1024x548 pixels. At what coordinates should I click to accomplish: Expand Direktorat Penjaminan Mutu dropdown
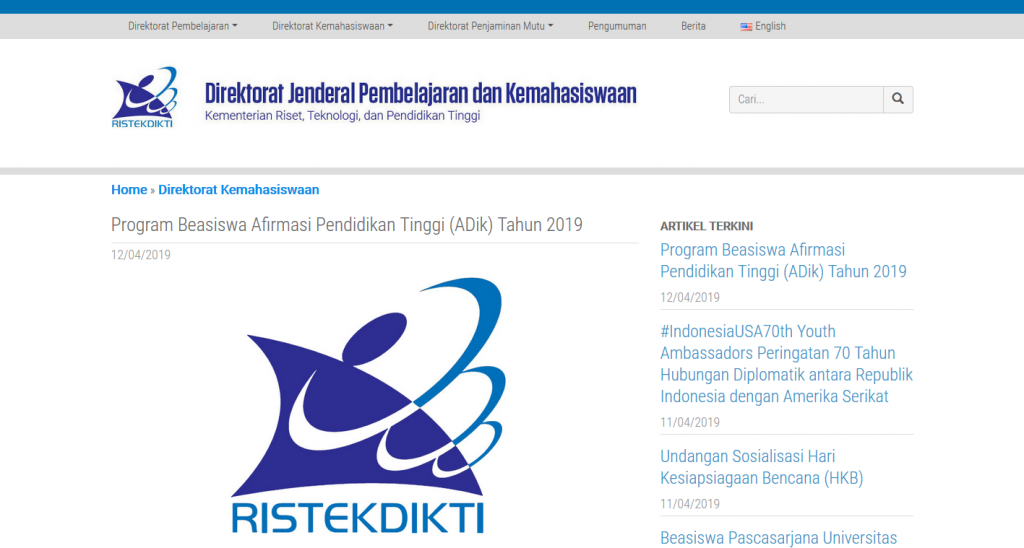[x=490, y=26]
